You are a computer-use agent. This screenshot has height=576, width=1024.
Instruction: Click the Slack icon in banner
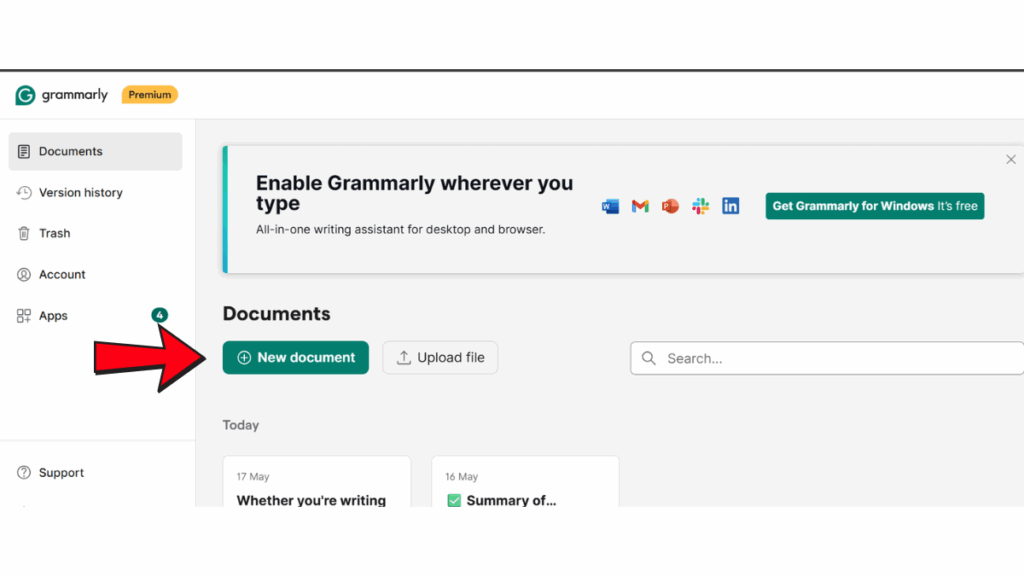(701, 206)
